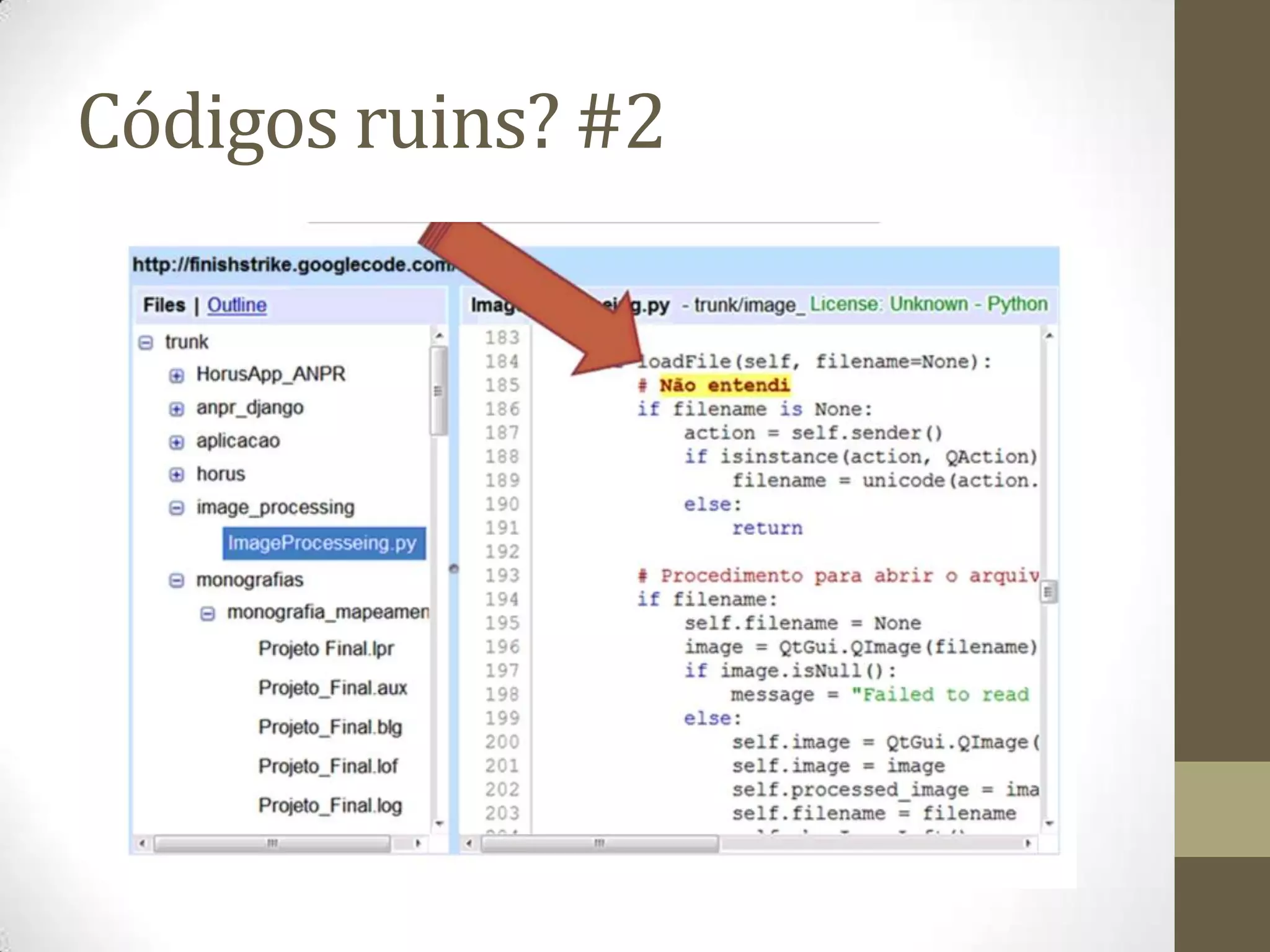The width and height of the screenshot is (1270, 952).
Task: Click code pane scroll right arrow
Action: 1028,844
